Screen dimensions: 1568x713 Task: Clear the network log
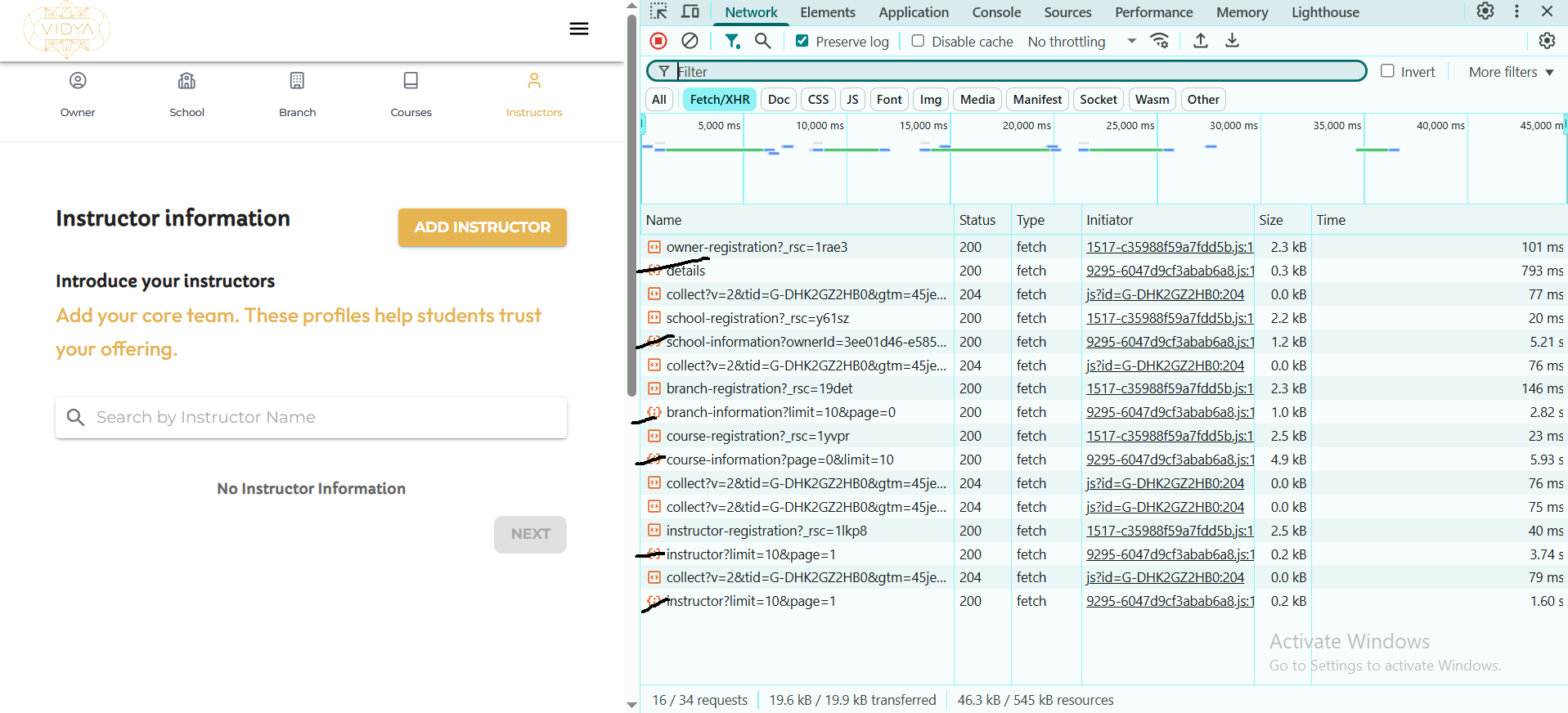tap(690, 41)
